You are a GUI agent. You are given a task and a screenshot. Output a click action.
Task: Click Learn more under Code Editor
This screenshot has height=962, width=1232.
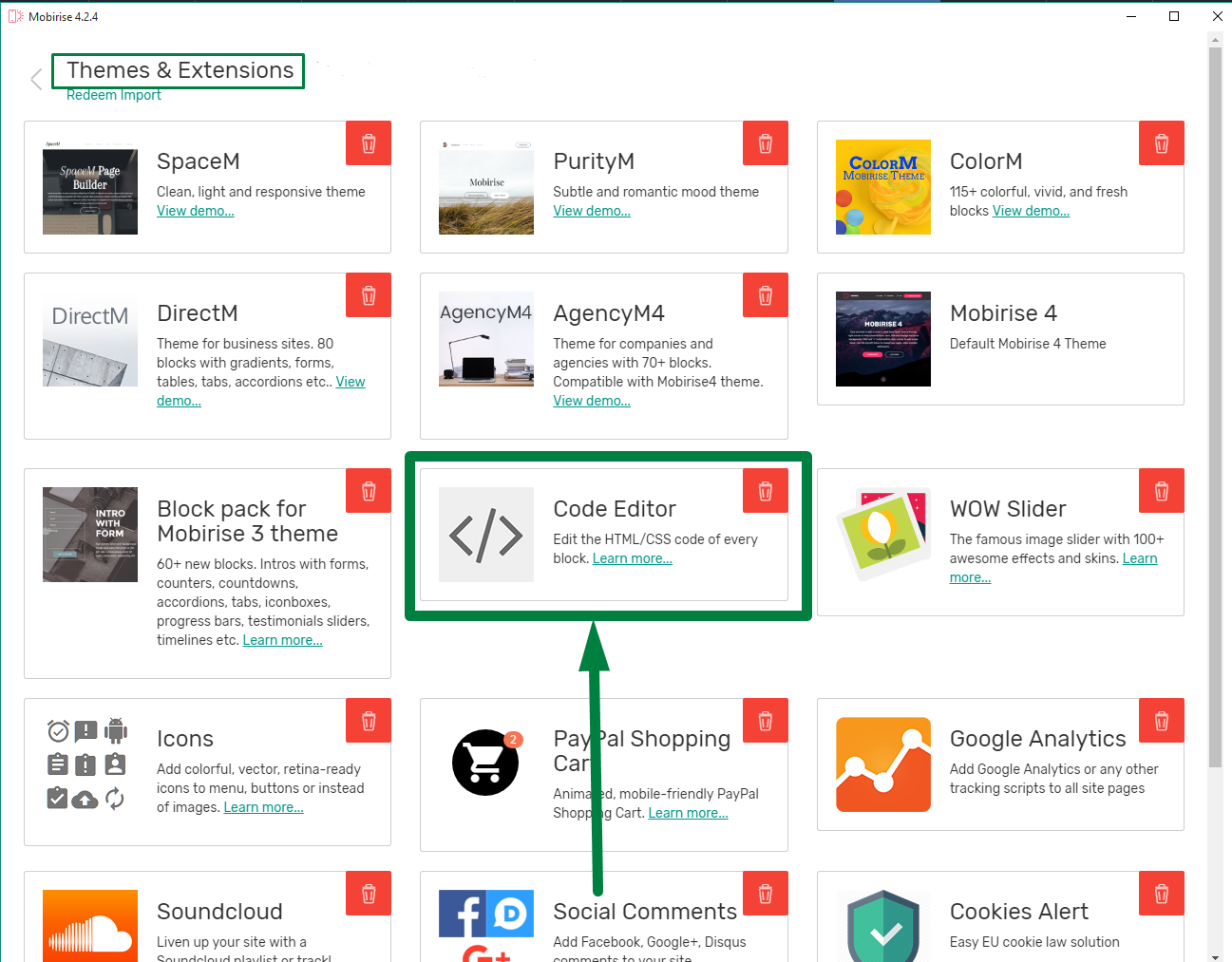tap(632, 557)
